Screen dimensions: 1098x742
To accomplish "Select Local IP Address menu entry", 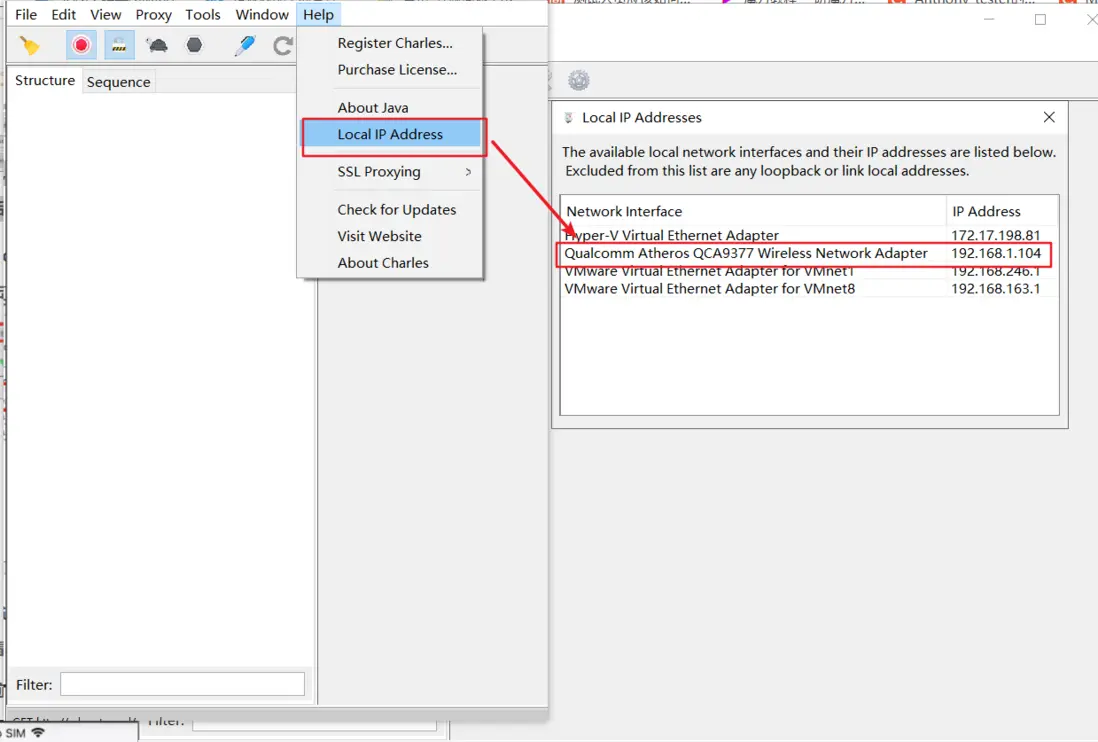I will (392, 134).
